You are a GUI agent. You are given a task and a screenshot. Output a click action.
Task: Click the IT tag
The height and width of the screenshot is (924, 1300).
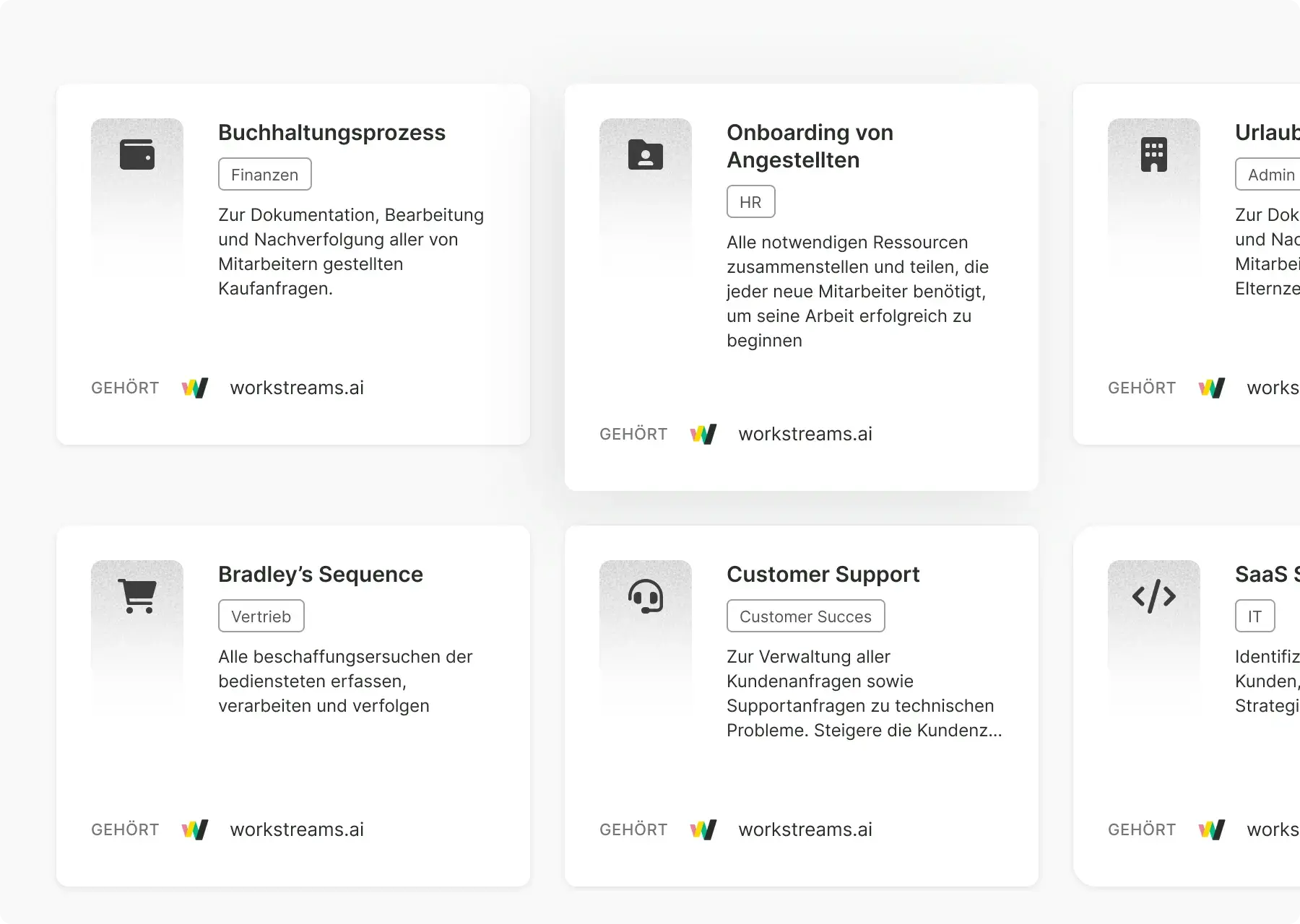[1254, 616]
